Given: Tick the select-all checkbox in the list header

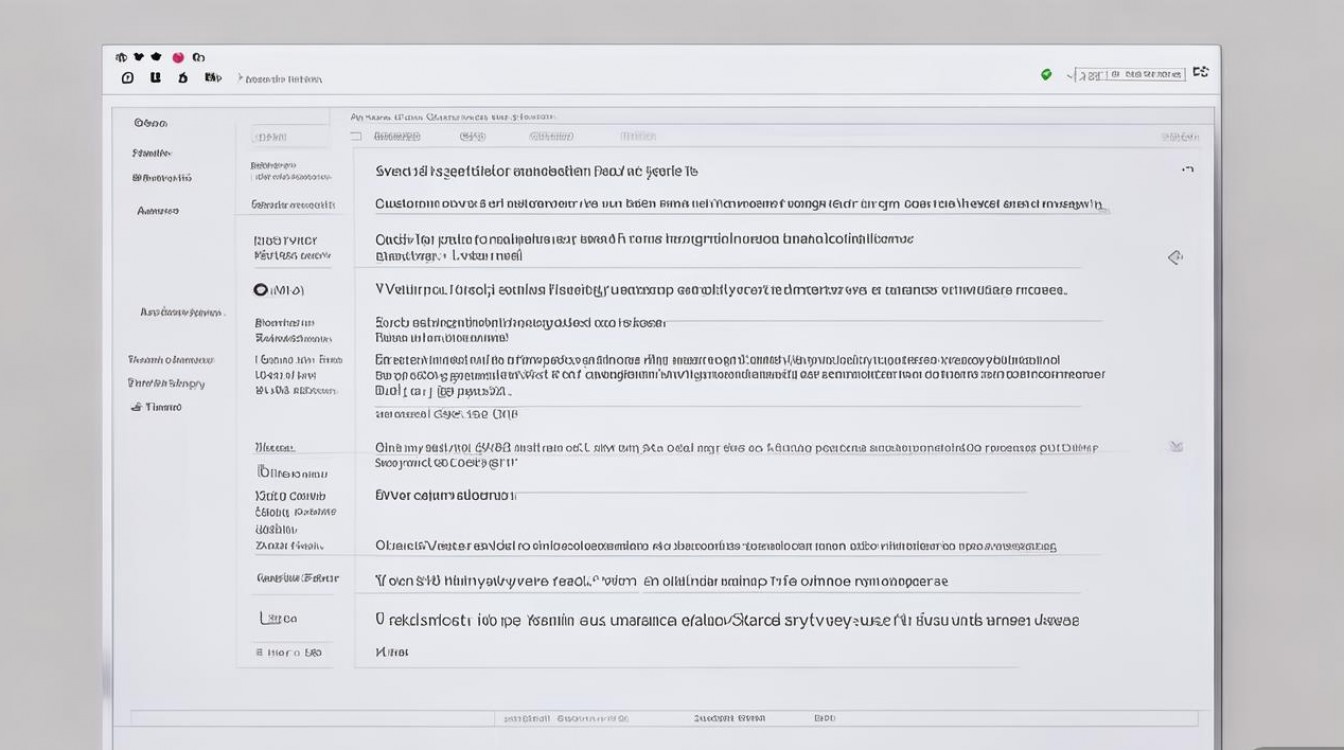Looking at the screenshot, I should click(356, 136).
